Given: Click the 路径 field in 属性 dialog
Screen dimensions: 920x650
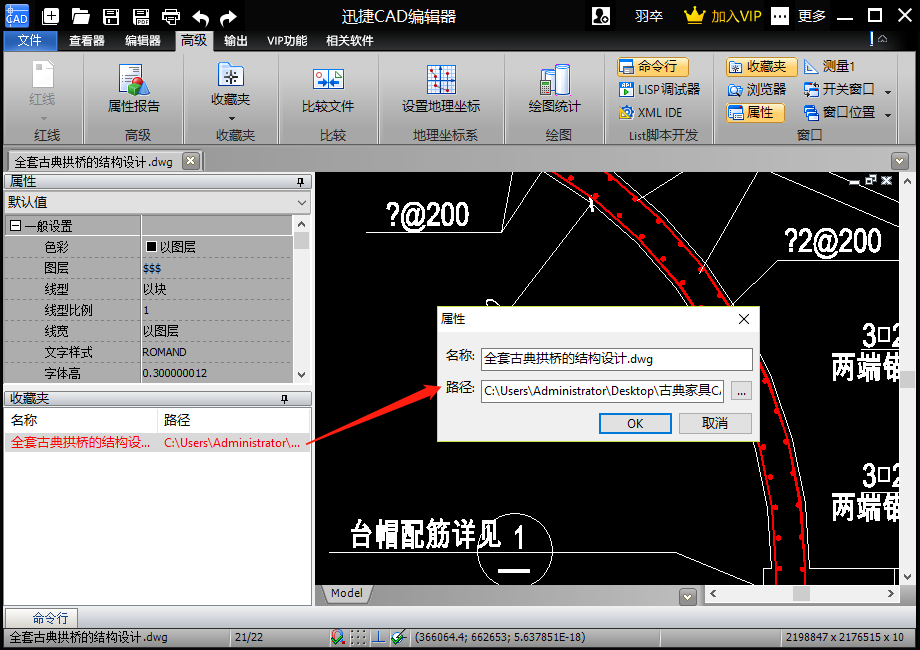Looking at the screenshot, I should pyautogui.click(x=602, y=391).
